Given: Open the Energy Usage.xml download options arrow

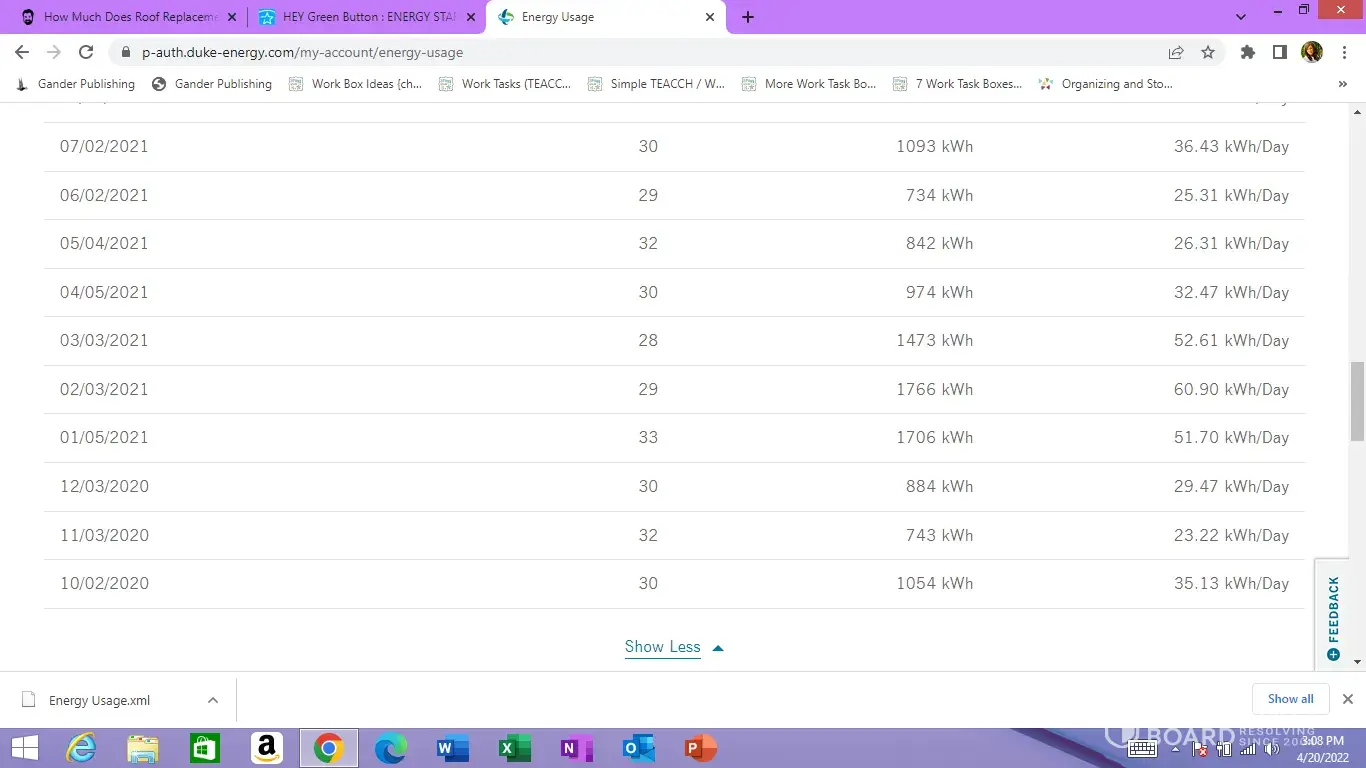Looking at the screenshot, I should coord(213,700).
